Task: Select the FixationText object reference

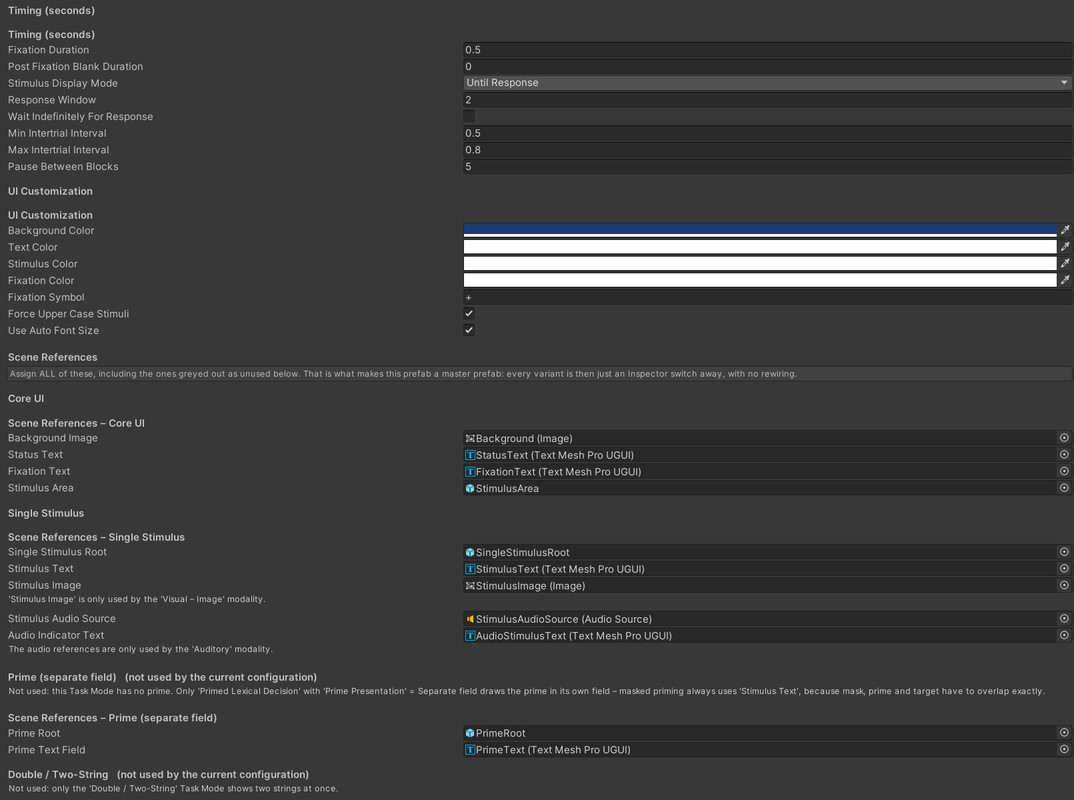Action: [x=760, y=472]
